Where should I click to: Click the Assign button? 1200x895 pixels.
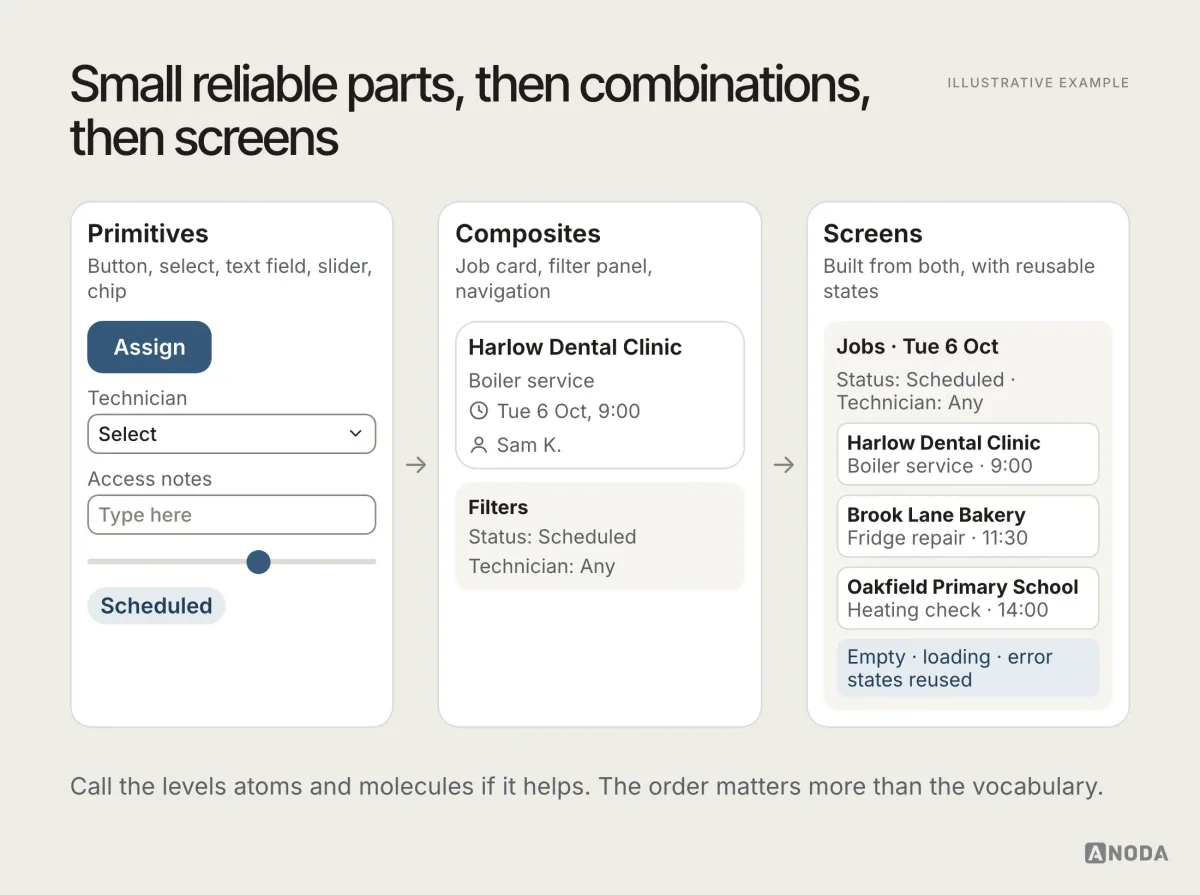149,347
